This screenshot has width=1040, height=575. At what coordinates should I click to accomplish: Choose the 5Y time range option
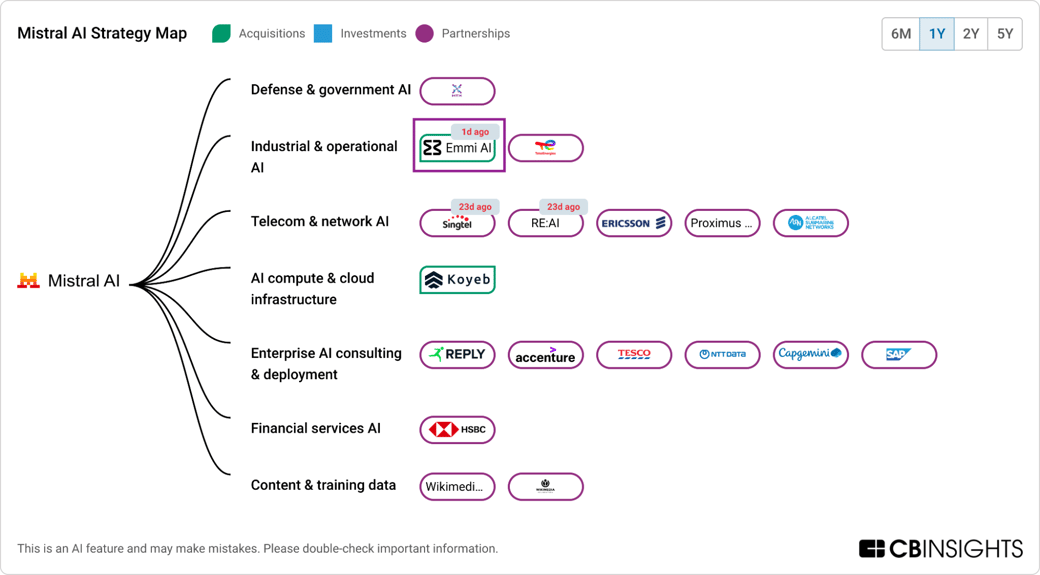click(x=1005, y=34)
